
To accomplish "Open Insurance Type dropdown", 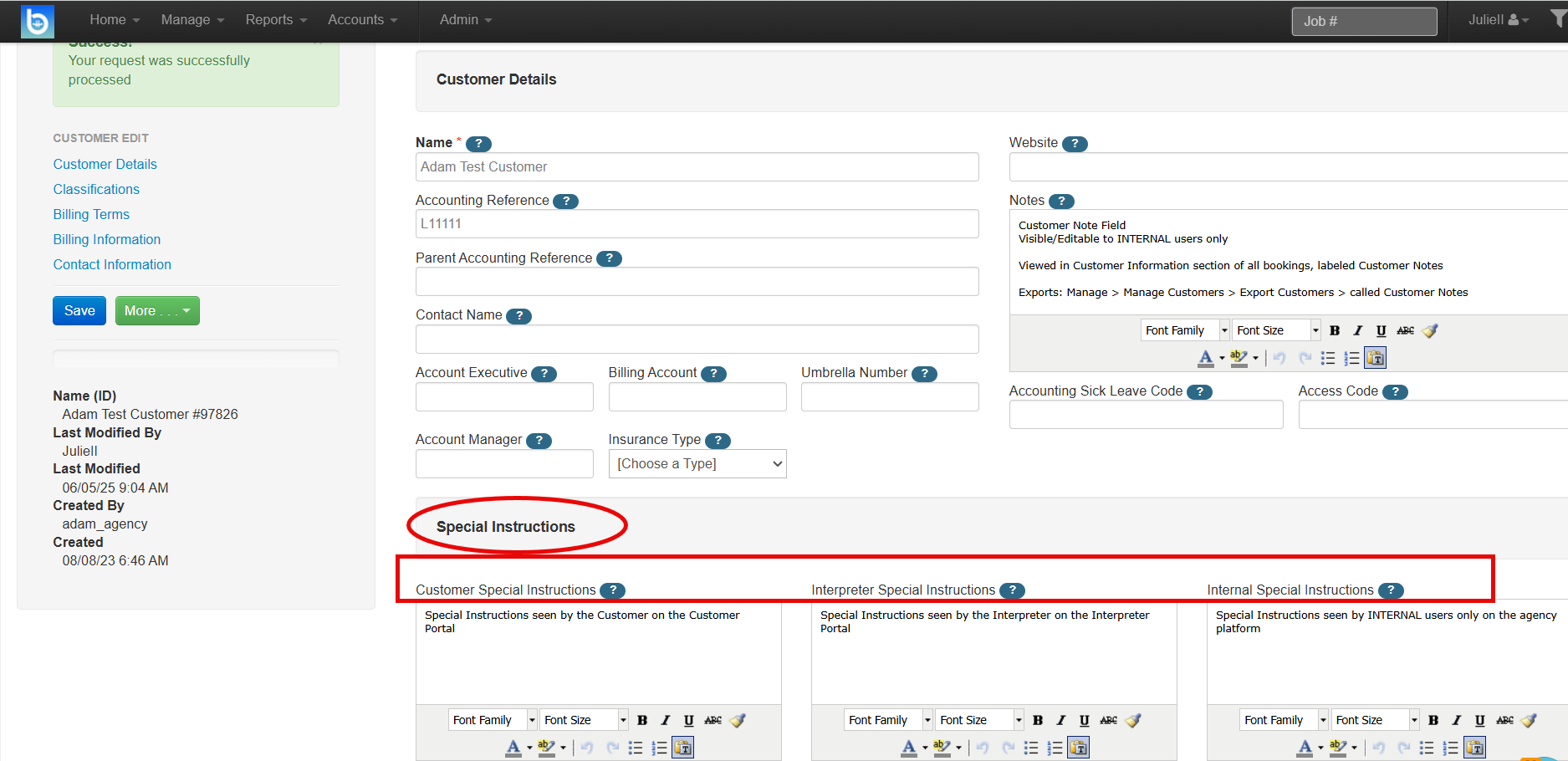I will click(697, 464).
